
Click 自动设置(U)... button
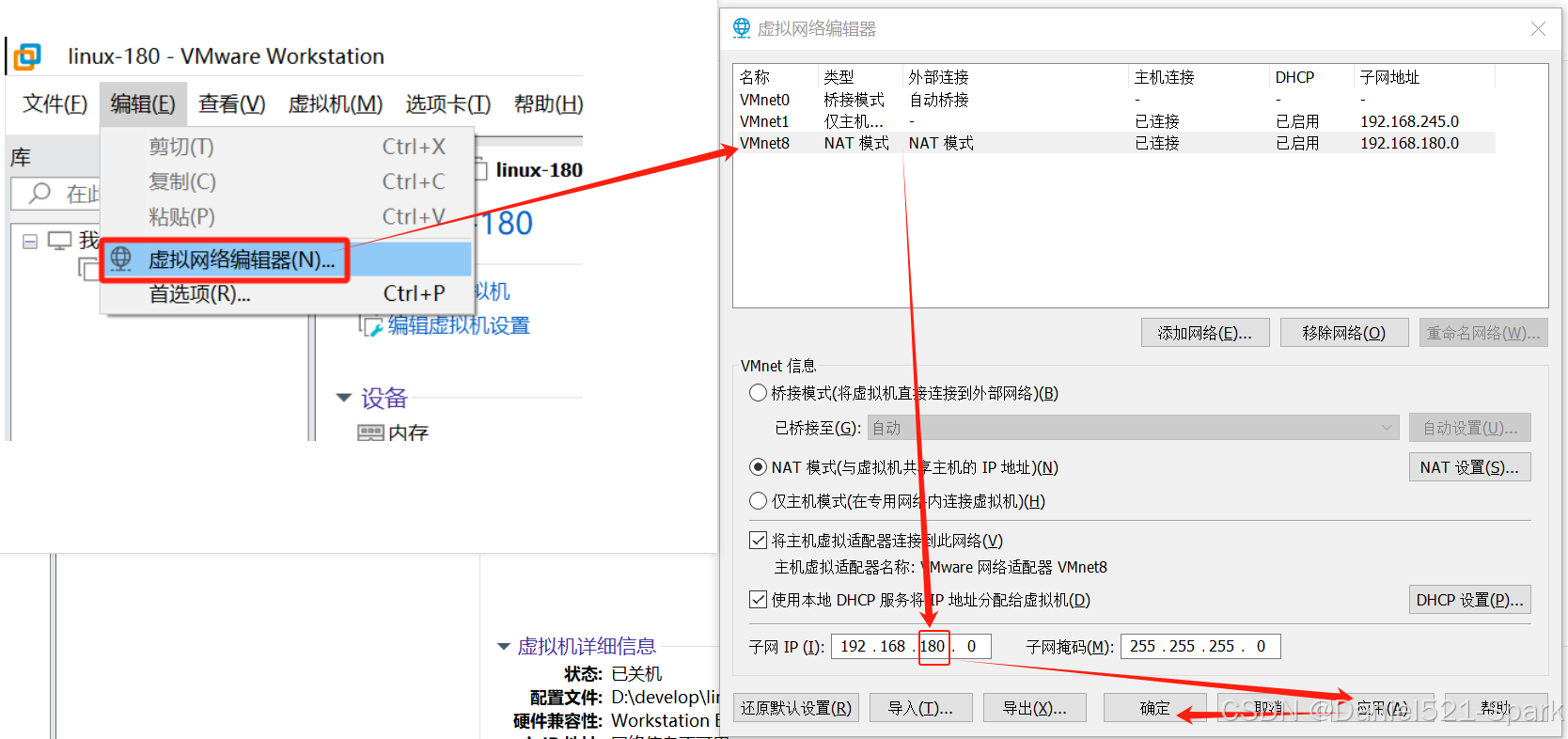tap(1470, 428)
